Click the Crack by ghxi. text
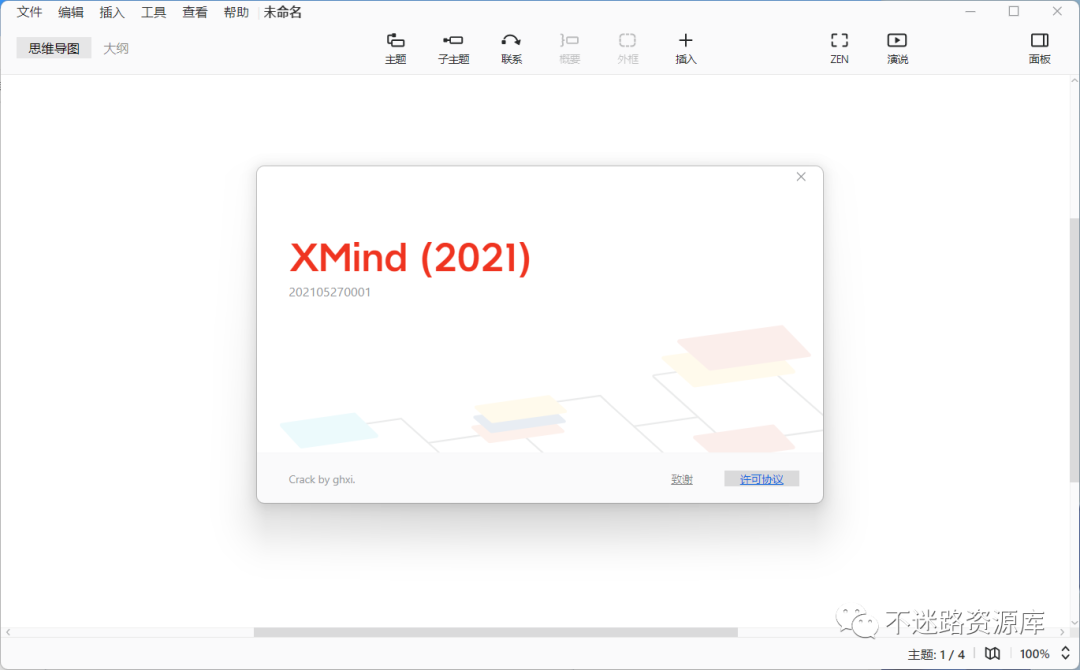Viewport: 1080px width, 670px height. (x=322, y=479)
